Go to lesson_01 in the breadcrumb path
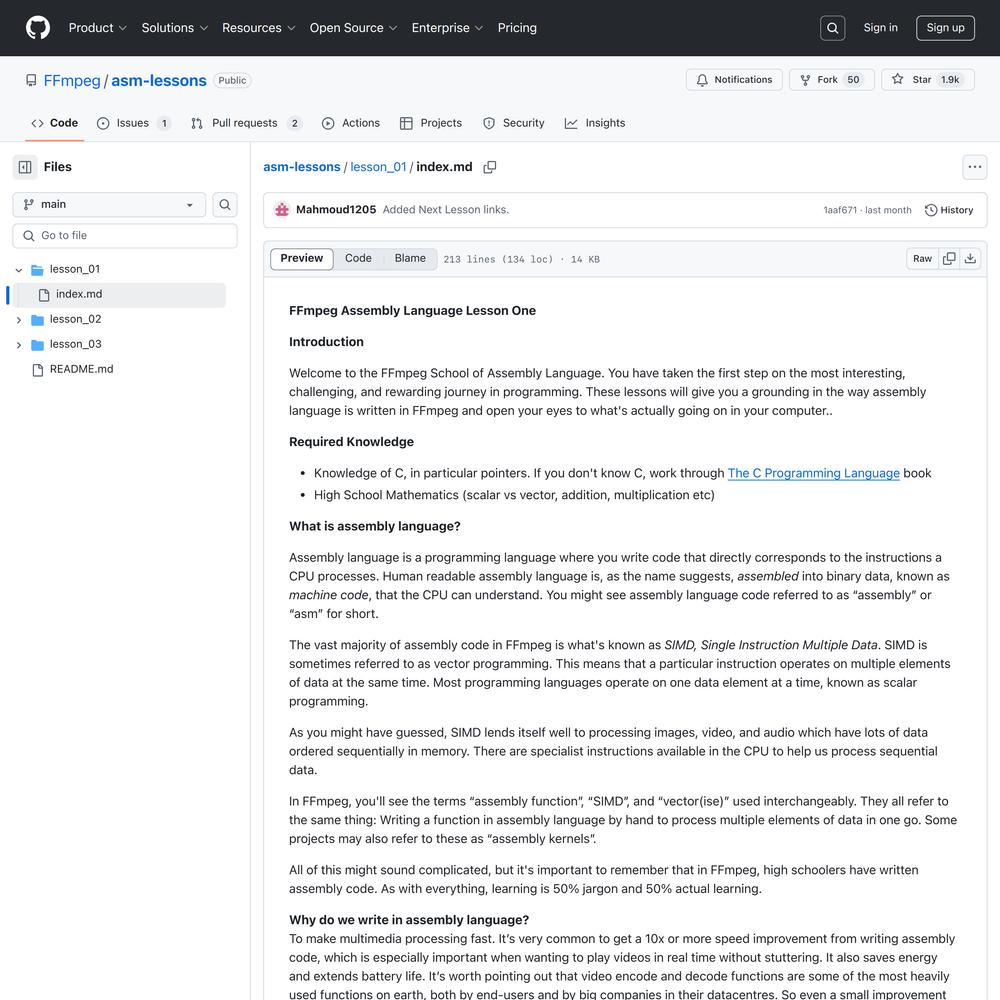This screenshot has width=1000, height=1000. tap(378, 167)
